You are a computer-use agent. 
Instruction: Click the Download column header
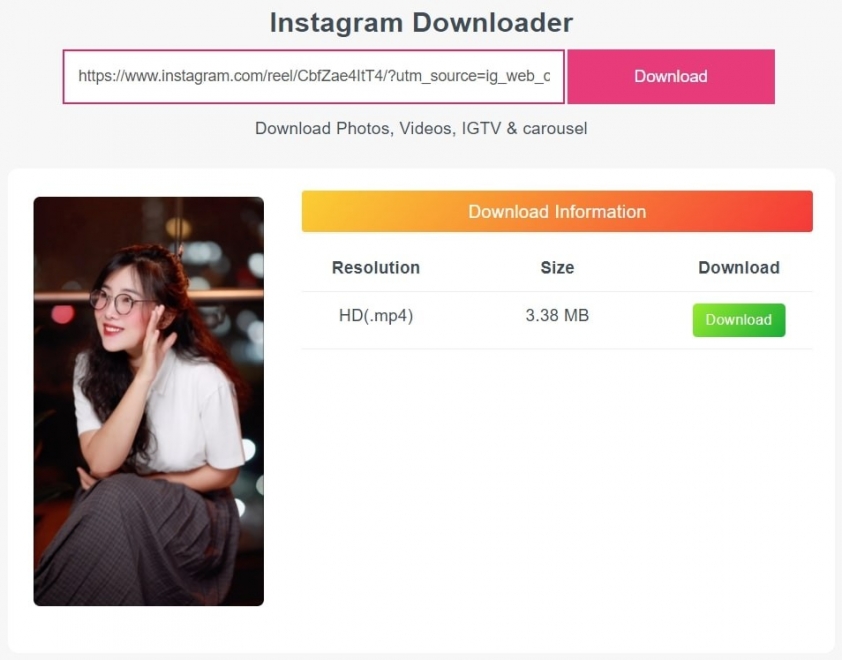point(738,268)
